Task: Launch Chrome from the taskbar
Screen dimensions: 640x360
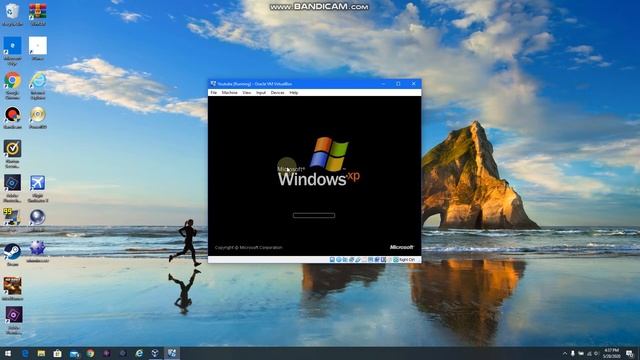Action: pos(90,353)
